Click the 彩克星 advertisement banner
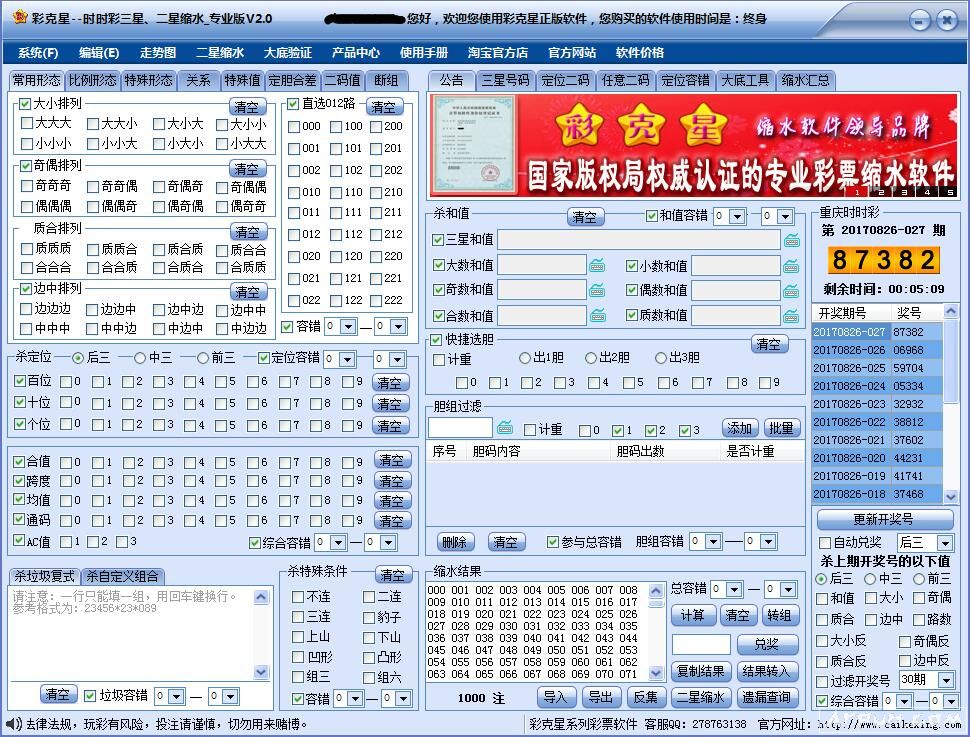The height and width of the screenshot is (737, 970). [x=693, y=146]
